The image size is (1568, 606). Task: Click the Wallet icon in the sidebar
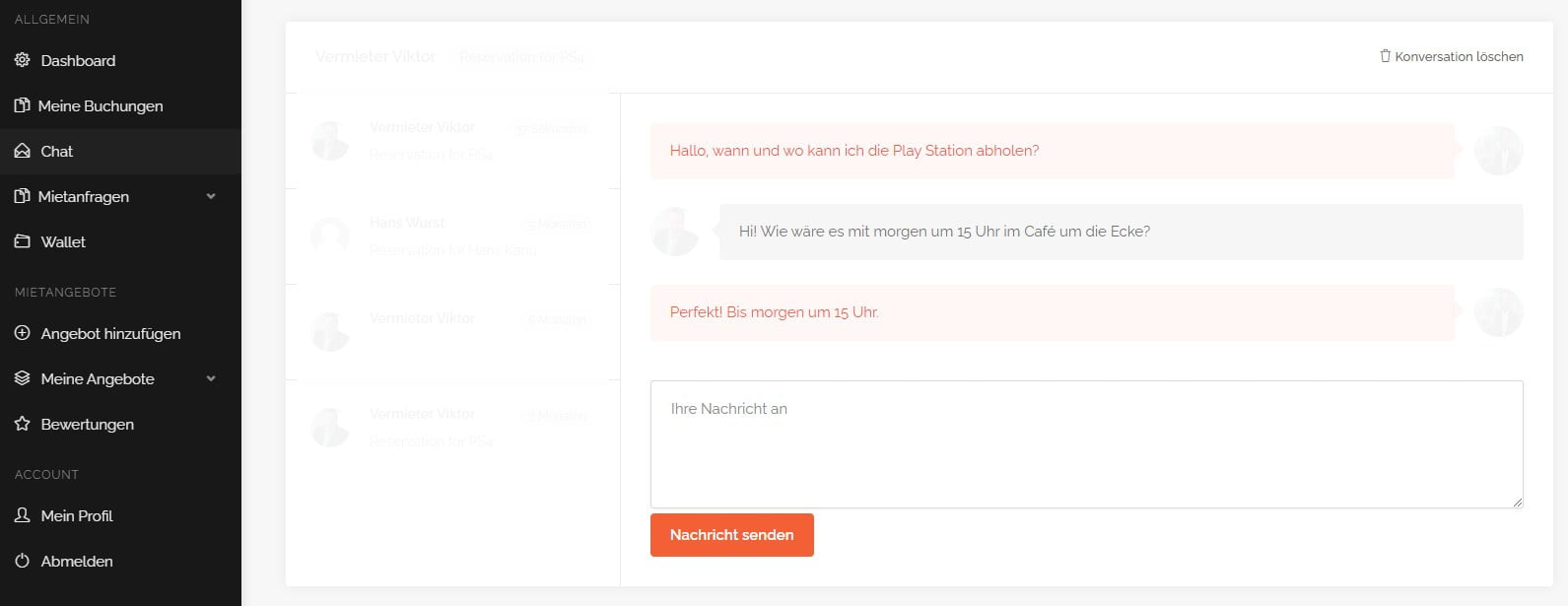[23, 241]
